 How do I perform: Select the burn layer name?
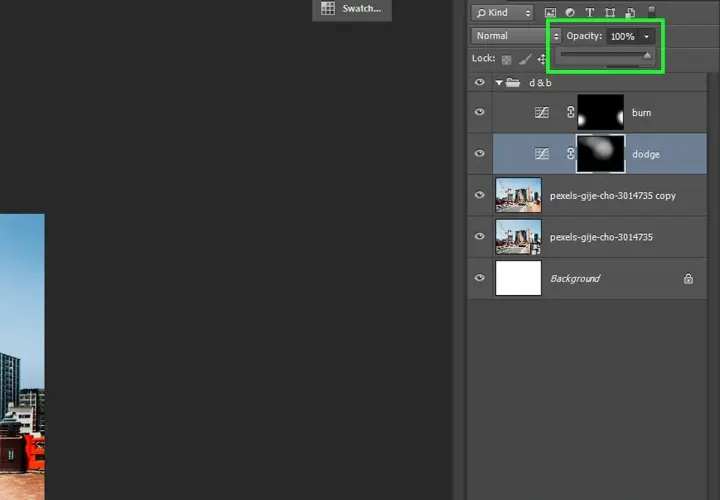pos(641,113)
